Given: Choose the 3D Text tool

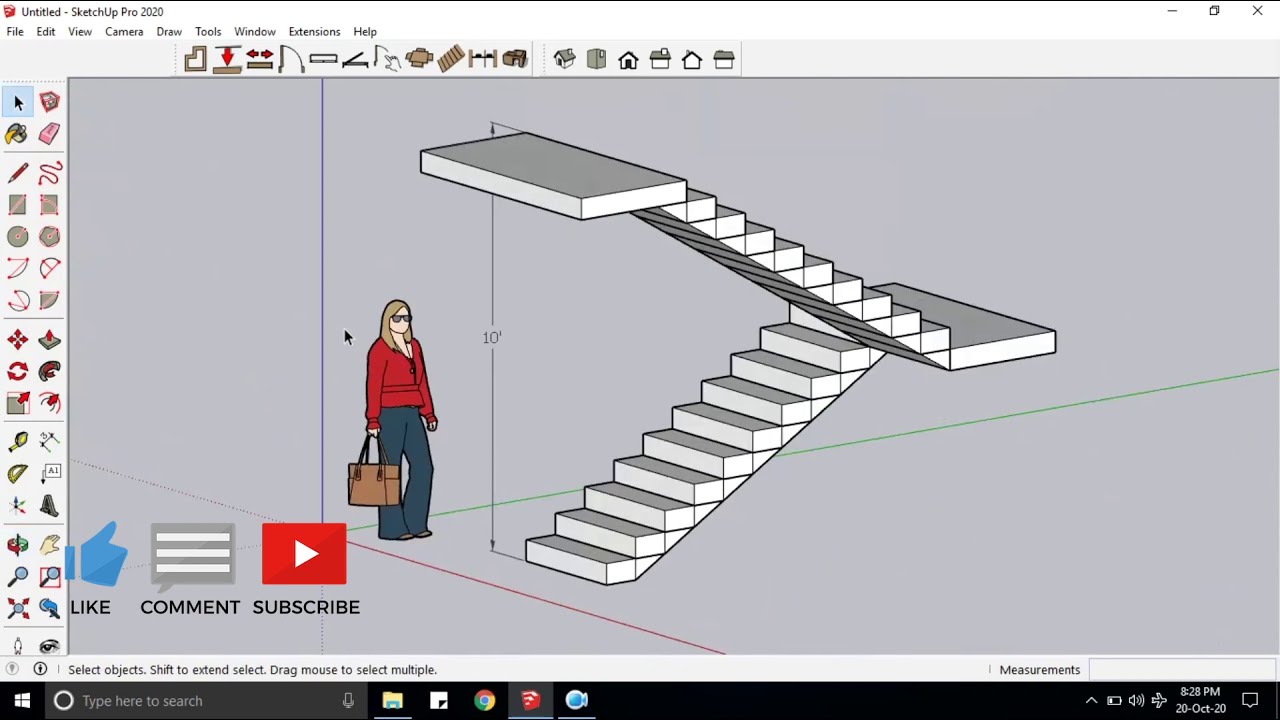Looking at the screenshot, I should [x=50, y=506].
